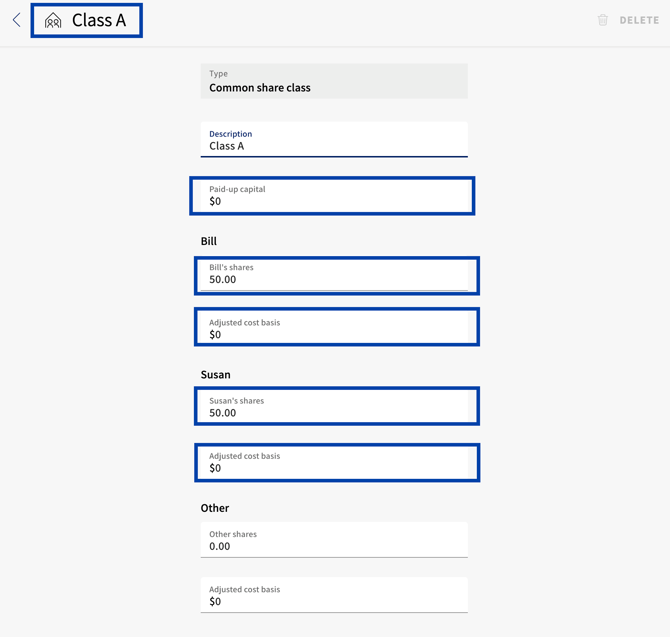
Task: Select the Type field showing Common share class
Action: click(334, 81)
